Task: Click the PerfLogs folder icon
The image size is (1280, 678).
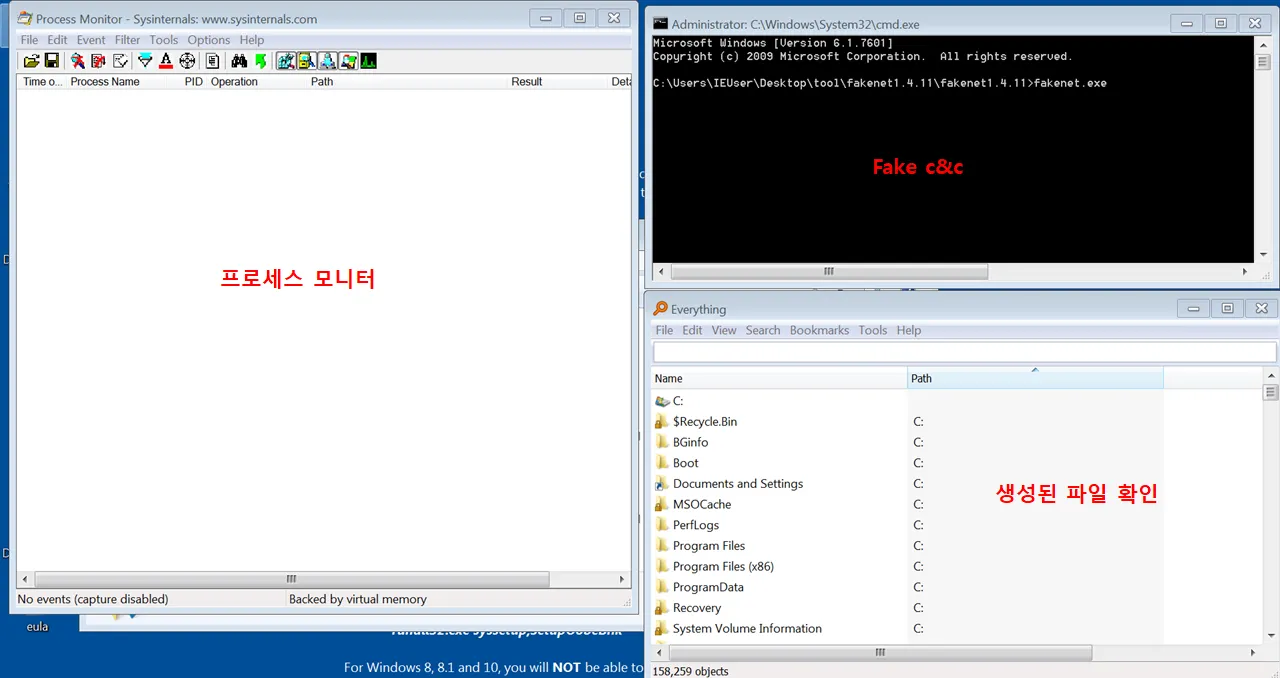Action: point(662,525)
